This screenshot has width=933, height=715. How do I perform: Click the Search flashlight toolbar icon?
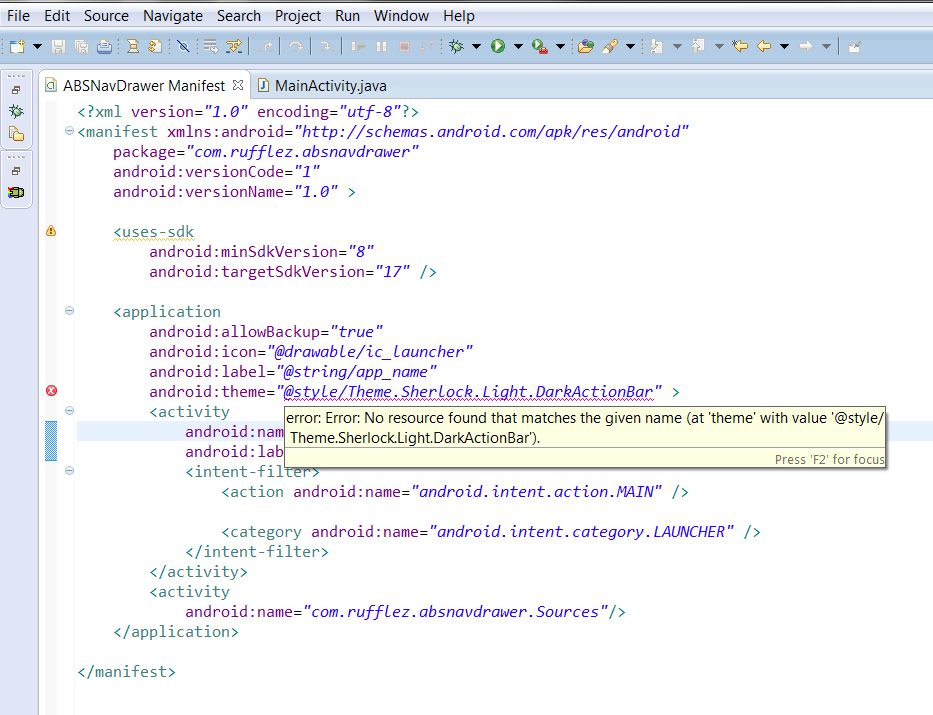pos(610,46)
